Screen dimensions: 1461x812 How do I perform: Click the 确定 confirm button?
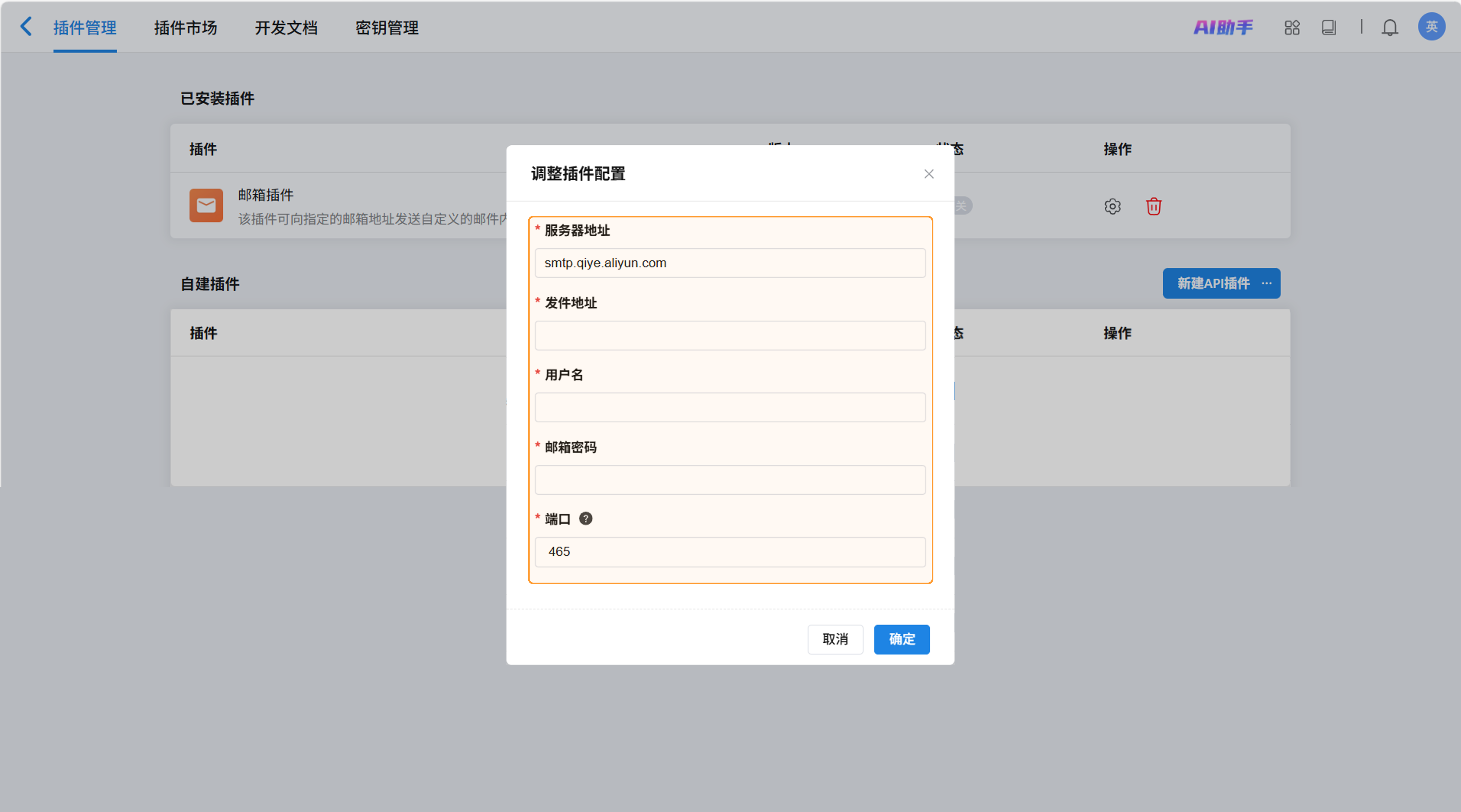coord(901,640)
